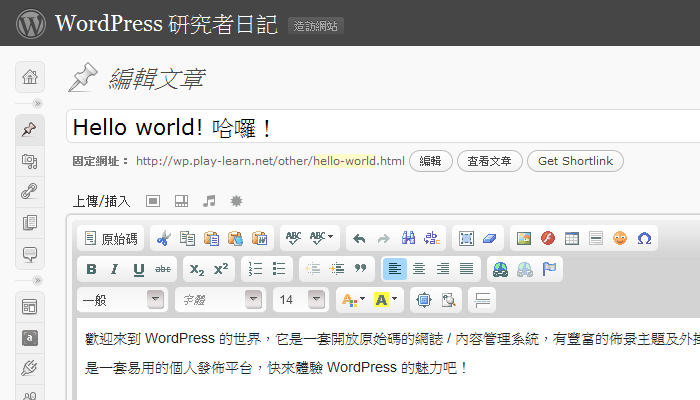Click the add image upload icon
This screenshot has height=400, width=700.
(153, 201)
